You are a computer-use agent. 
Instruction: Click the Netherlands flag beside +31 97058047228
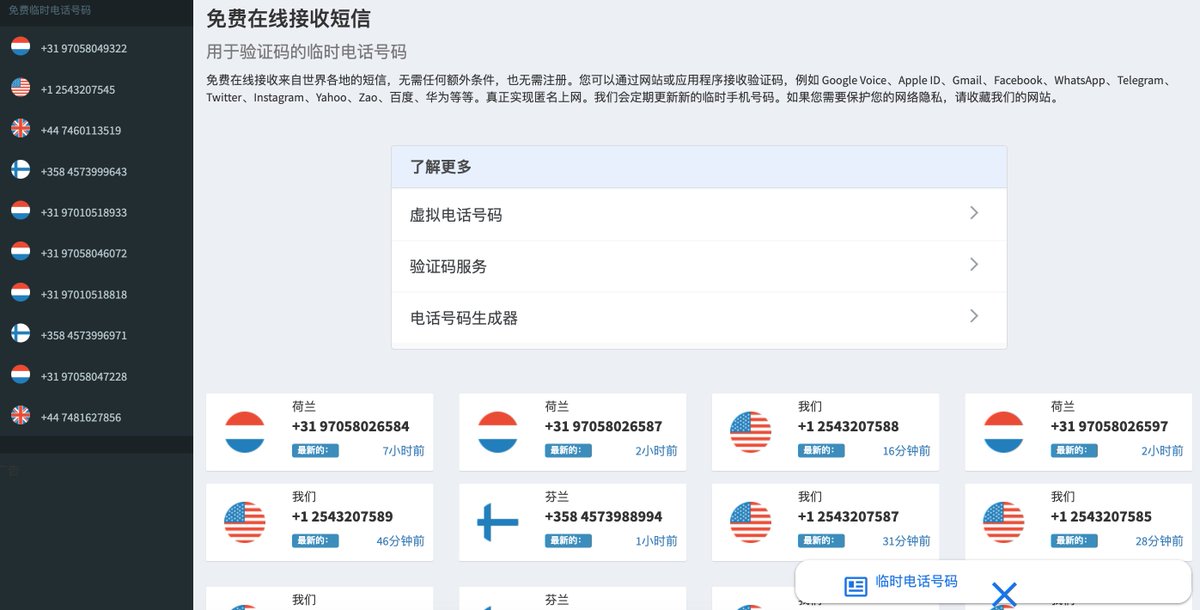tap(20, 375)
